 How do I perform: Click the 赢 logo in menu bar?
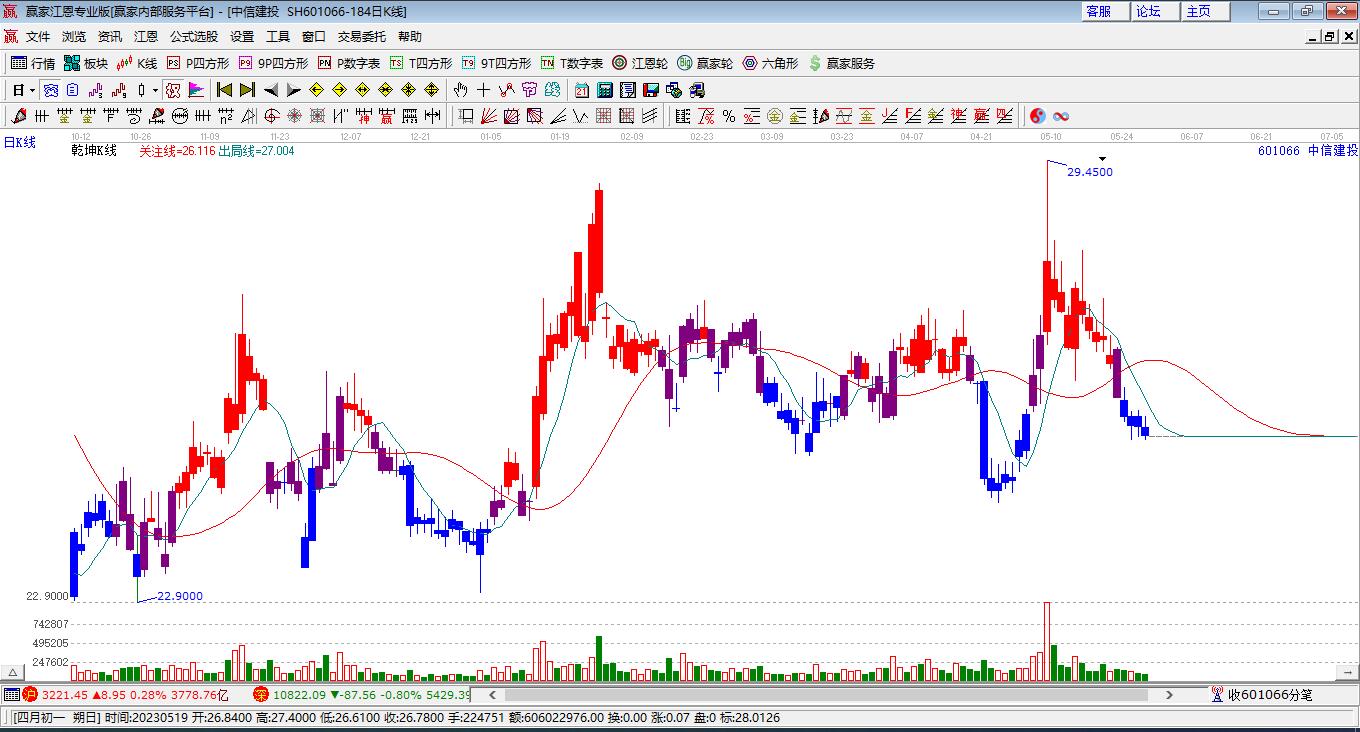point(11,37)
